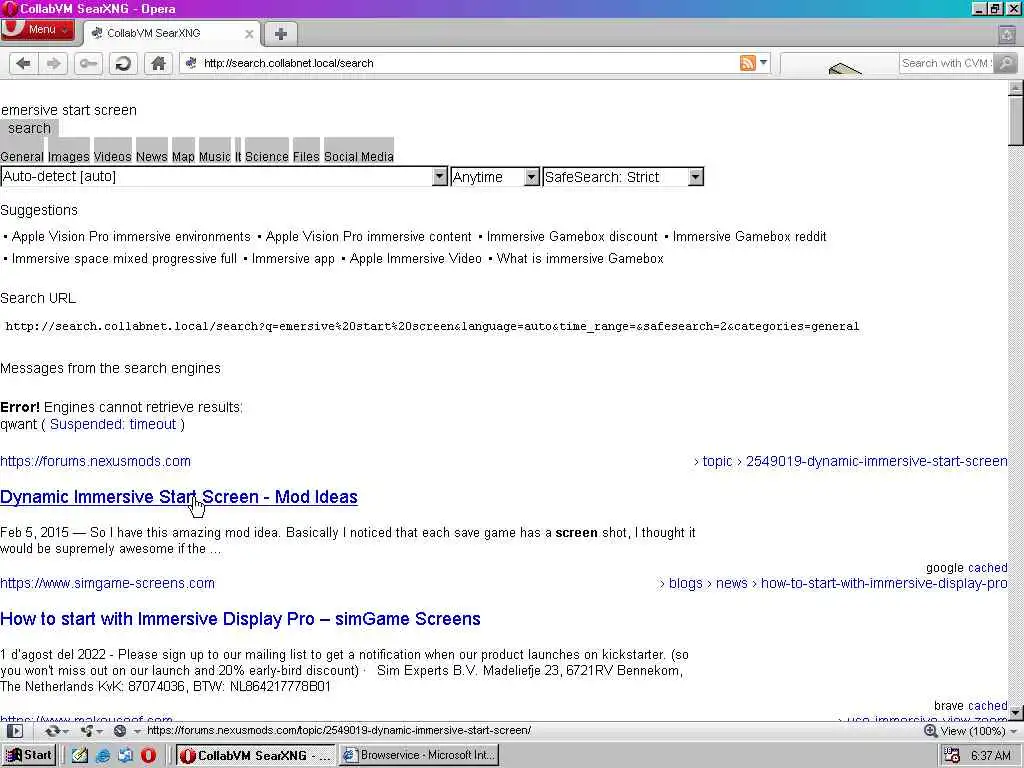This screenshot has width=1024, height=768.
Task: Open How to start with Immersive Display Pro
Action: click(x=240, y=618)
